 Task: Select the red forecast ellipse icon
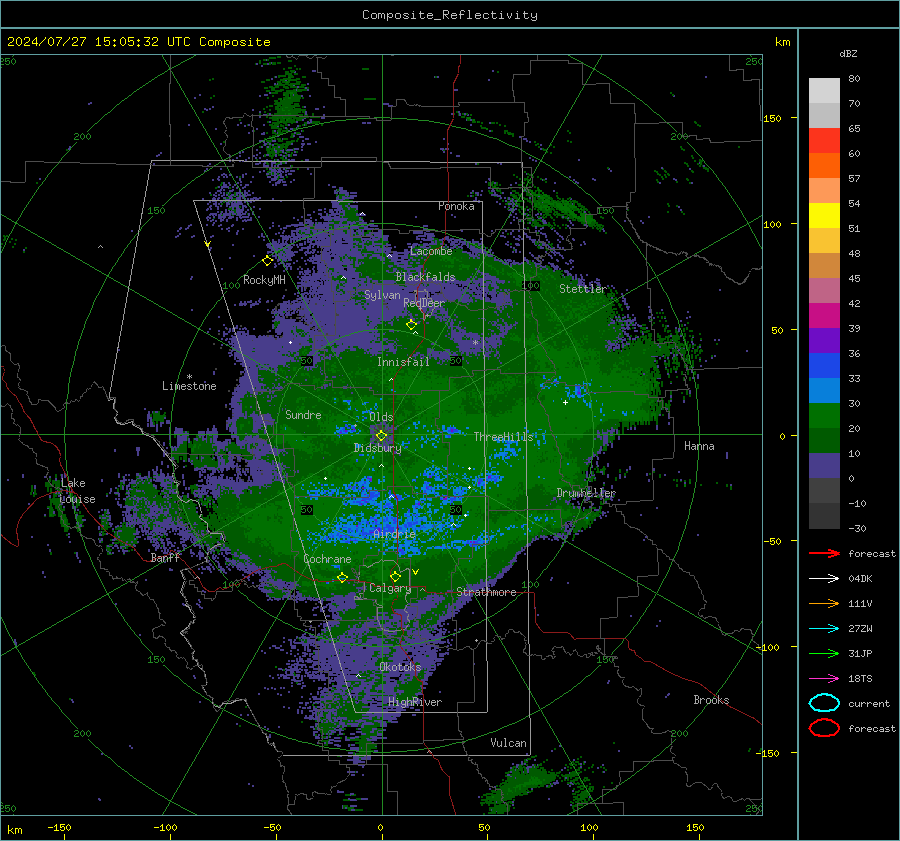point(824,728)
